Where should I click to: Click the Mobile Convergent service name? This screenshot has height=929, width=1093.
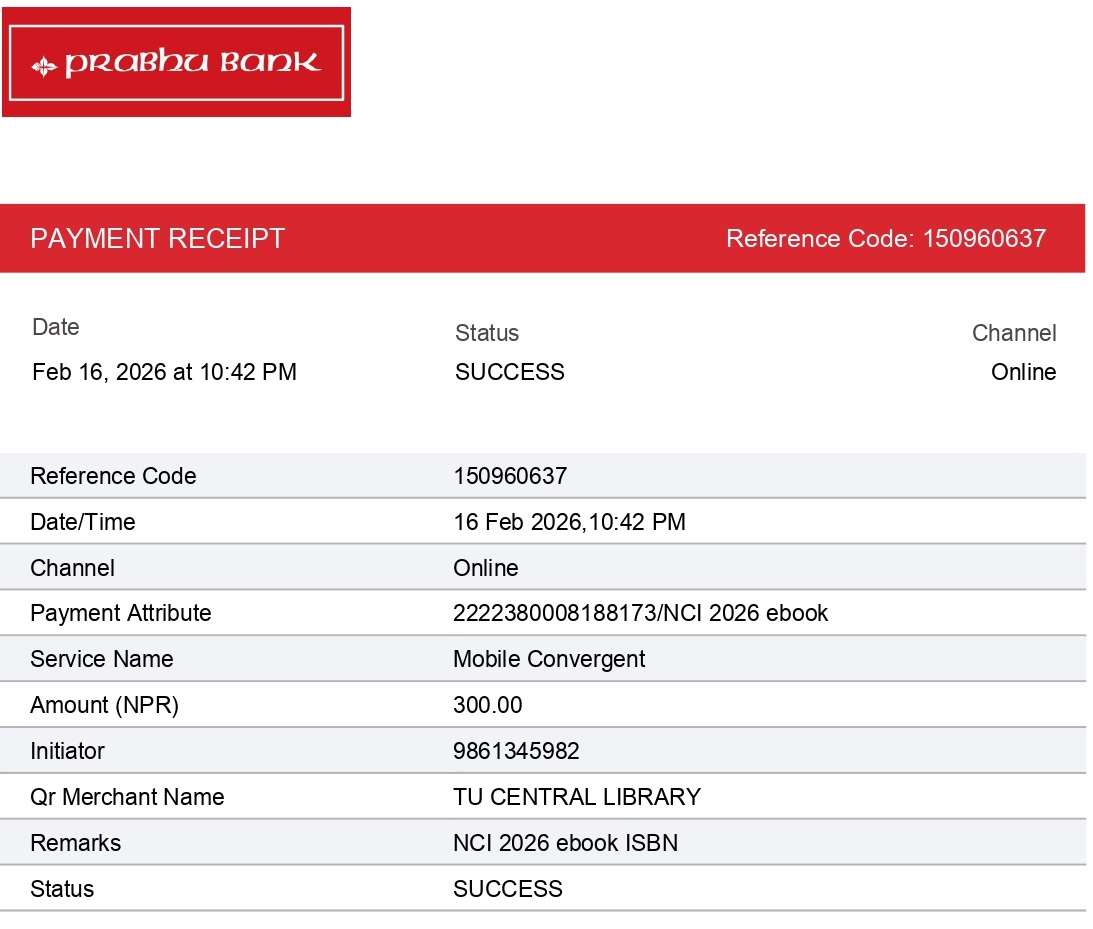[x=549, y=659]
